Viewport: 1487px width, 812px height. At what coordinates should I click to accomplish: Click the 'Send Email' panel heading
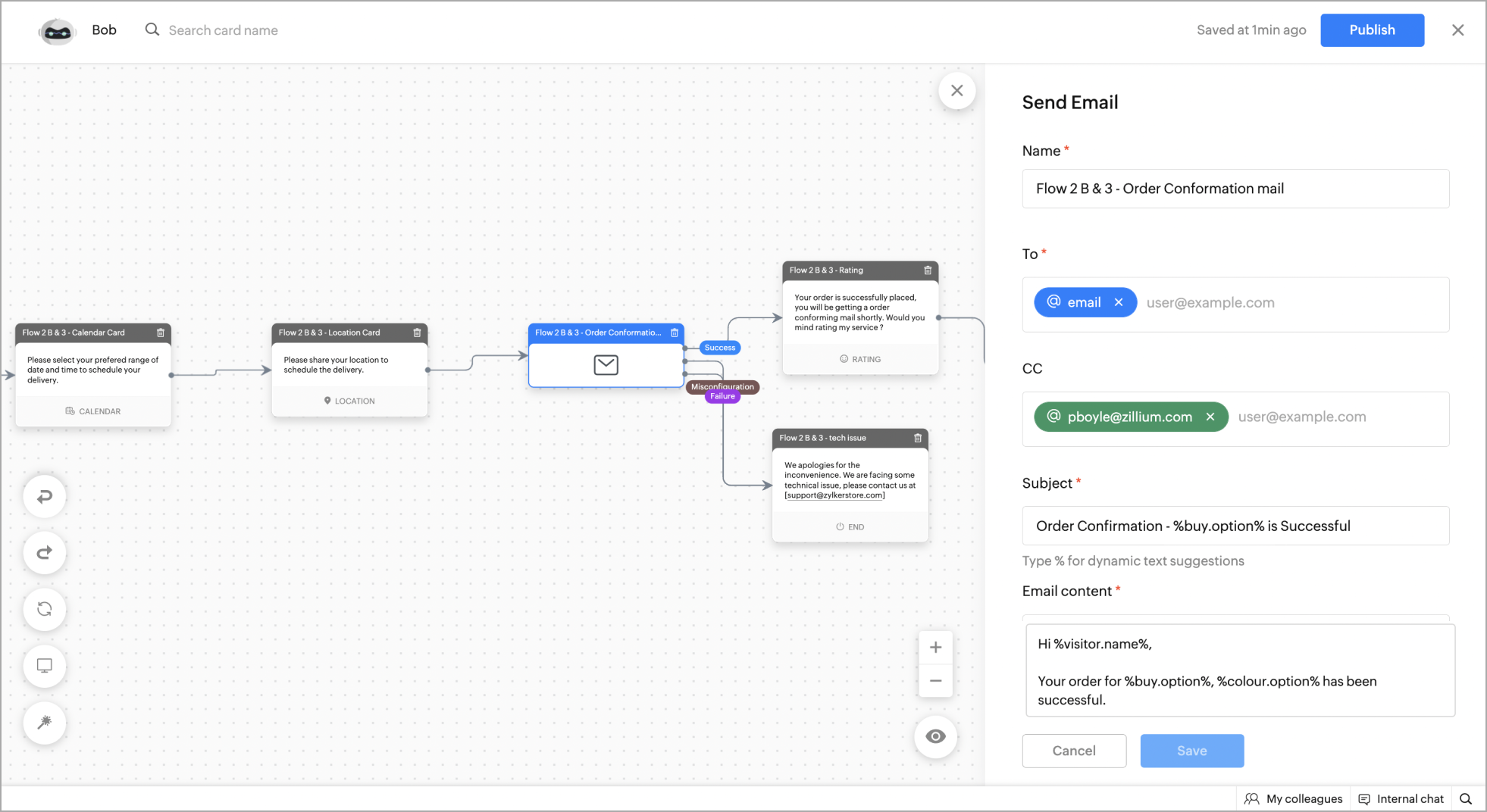click(x=1070, y=102)
